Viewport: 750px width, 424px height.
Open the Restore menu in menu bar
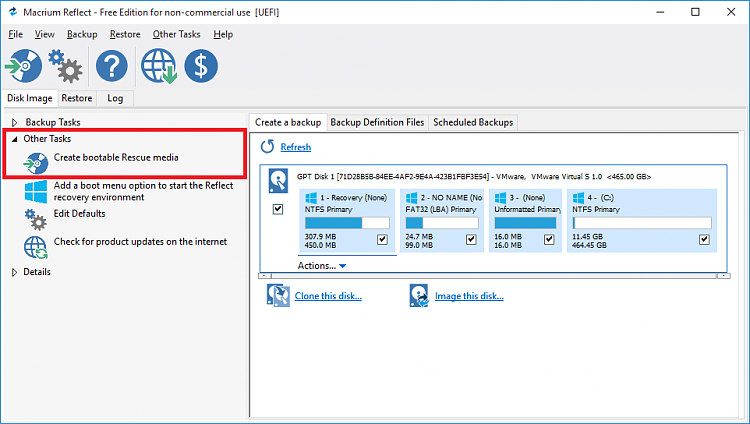[x=125, y=34]
